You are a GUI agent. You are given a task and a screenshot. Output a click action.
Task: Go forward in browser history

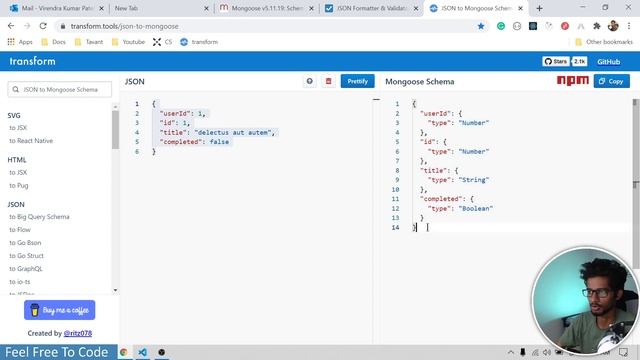[27, 26]
